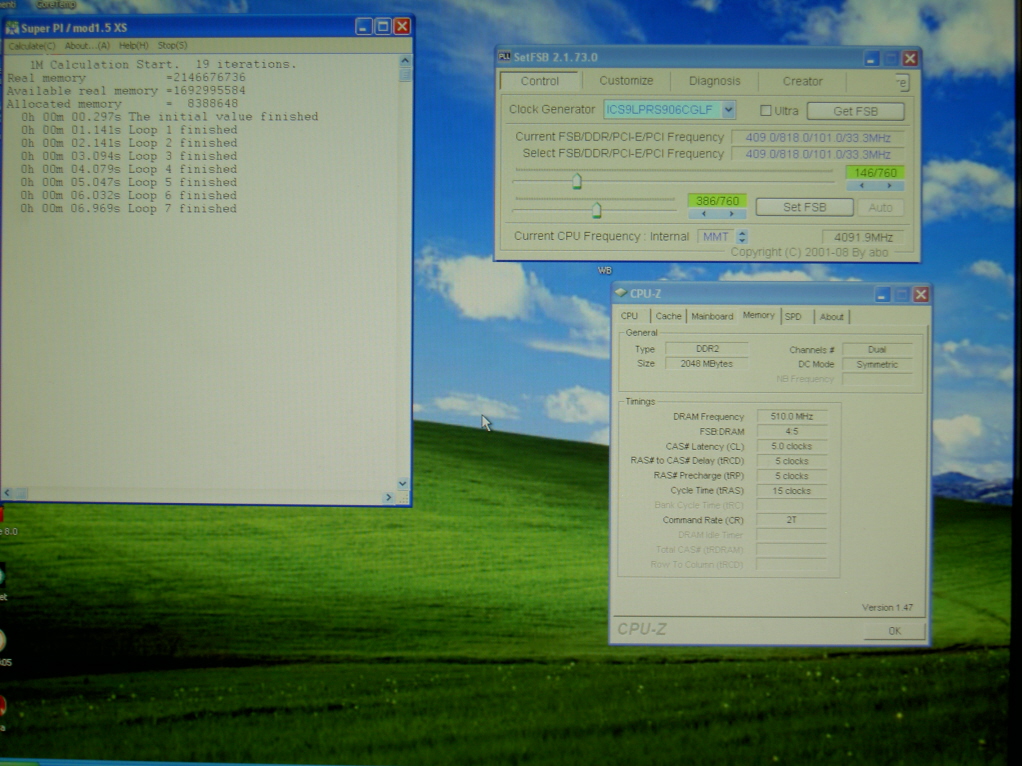This screenshot has width=1022, height=766.
Task: Open the Help(H) menu in Super PI
Action: point(134,46)
